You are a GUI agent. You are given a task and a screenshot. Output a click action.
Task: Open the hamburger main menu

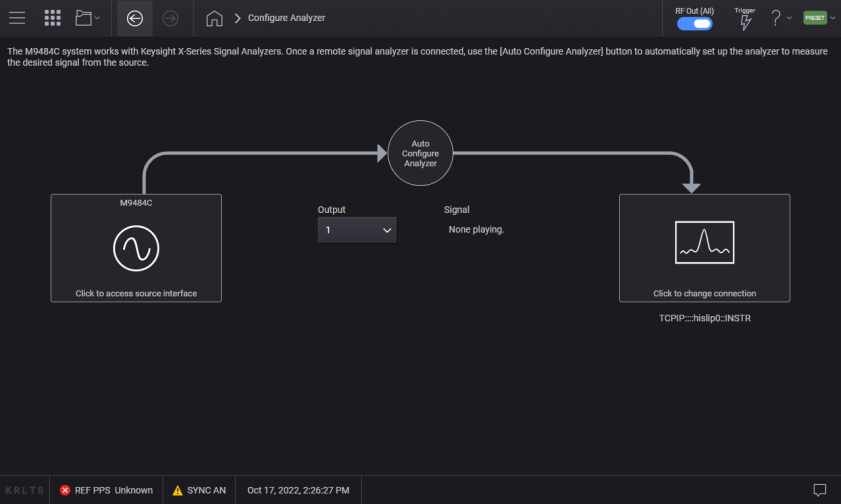click(17, 18)
